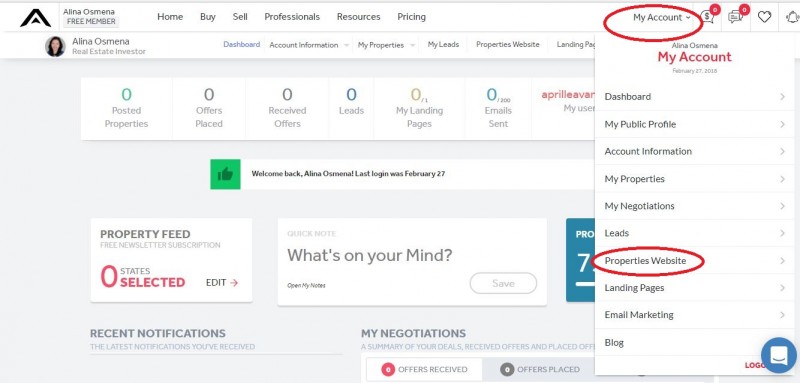This screenshot has height=383, width=800.
Task: Switch to the Offers Received tab
Action: [x=424, y=369]
